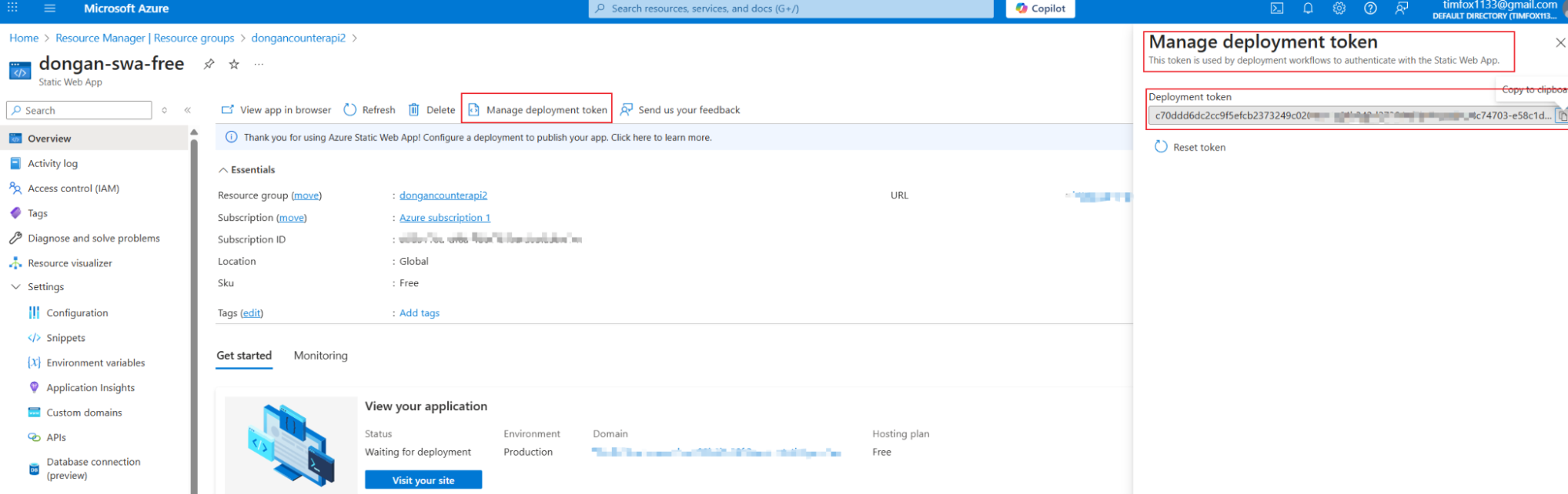The image size is (1568, 494).
Task: Click the Visit your site button
Action: (x=424, y=480)
